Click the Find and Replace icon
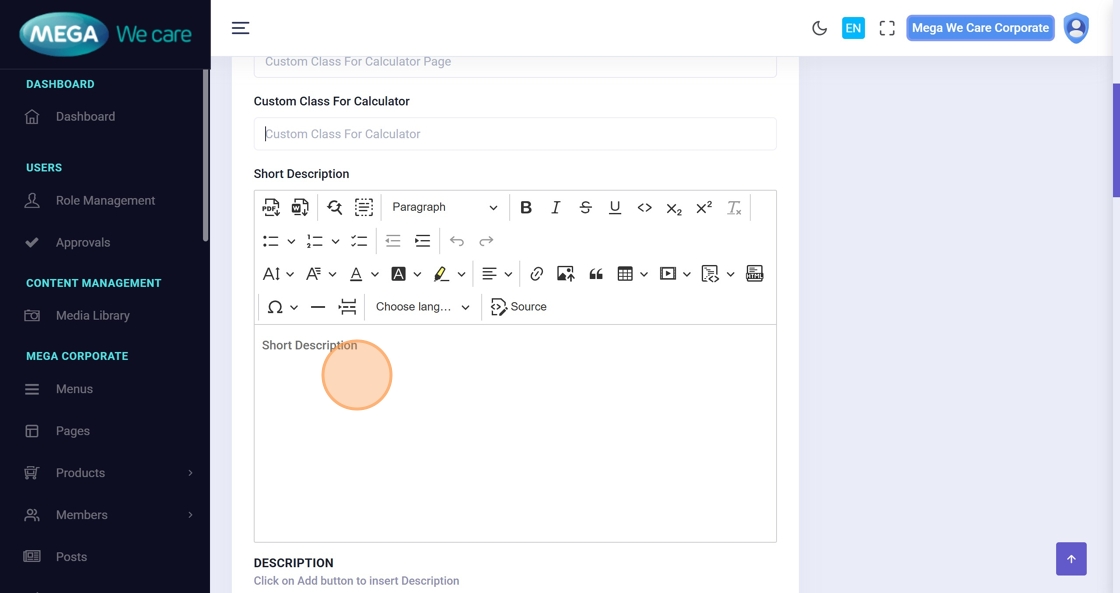The image size is (1120, 593). 334,207
